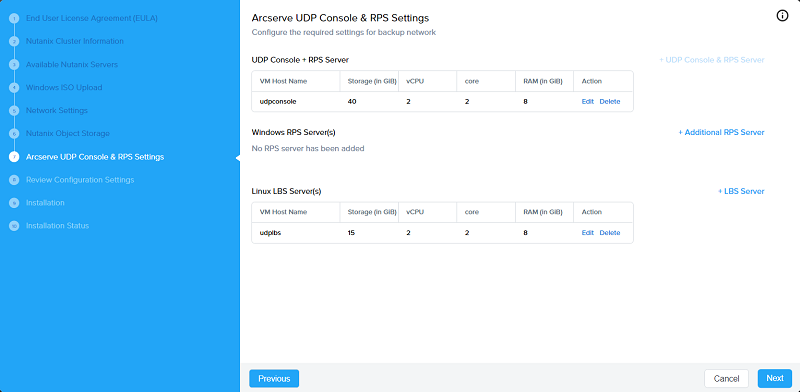Add an Additional RPS Server

coord(721,132)
